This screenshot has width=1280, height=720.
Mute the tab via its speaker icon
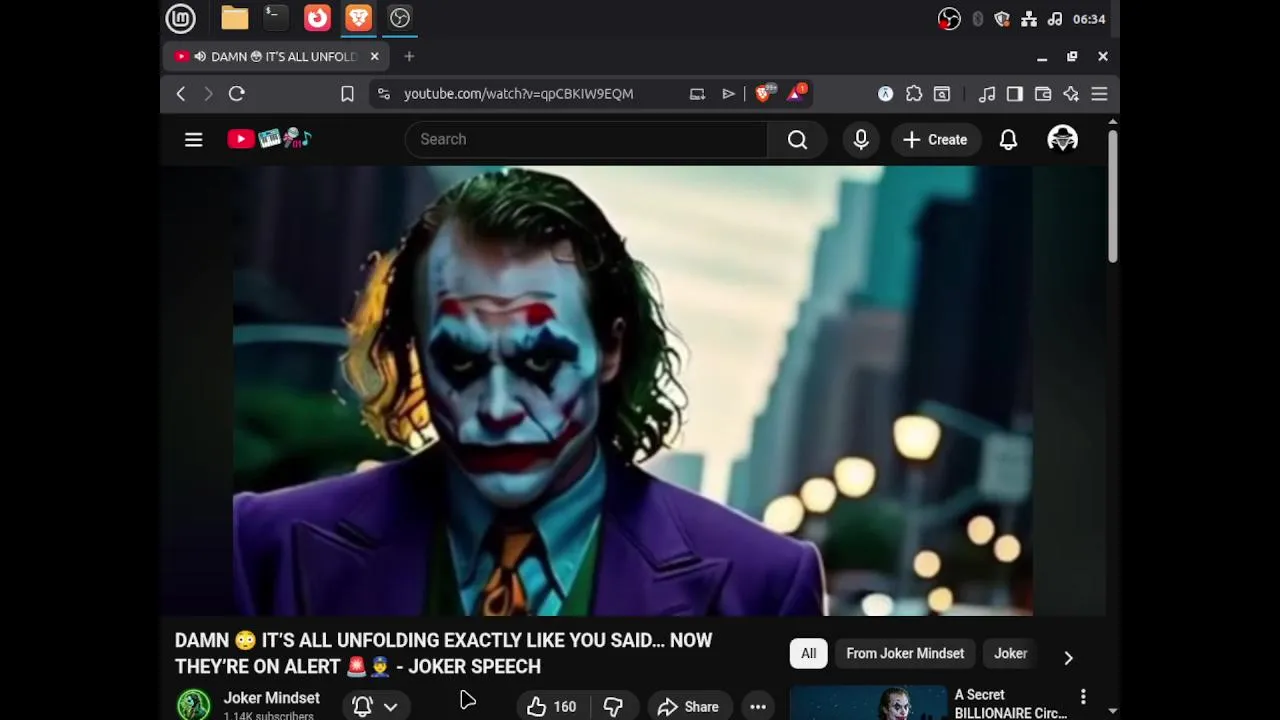(x=200, y=57)
